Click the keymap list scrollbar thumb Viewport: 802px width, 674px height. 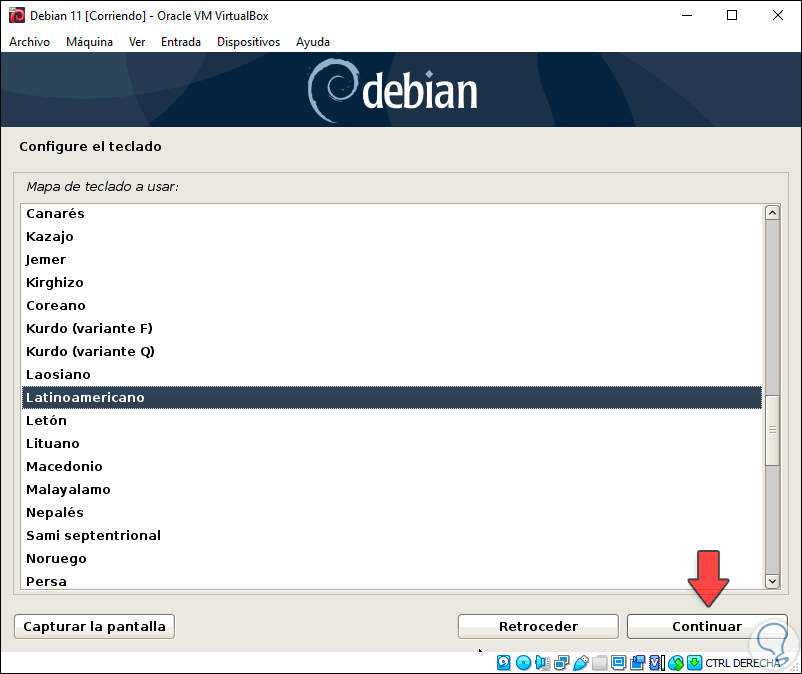(x=772, y=430)
